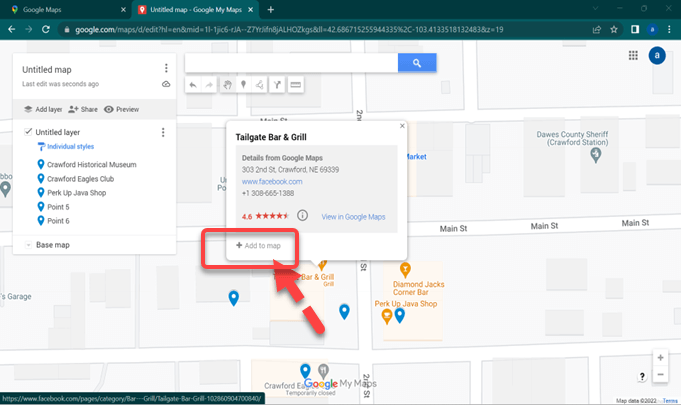Click Add to map in popup
Screen dimensions: 681x405
[x=258, y=246]
